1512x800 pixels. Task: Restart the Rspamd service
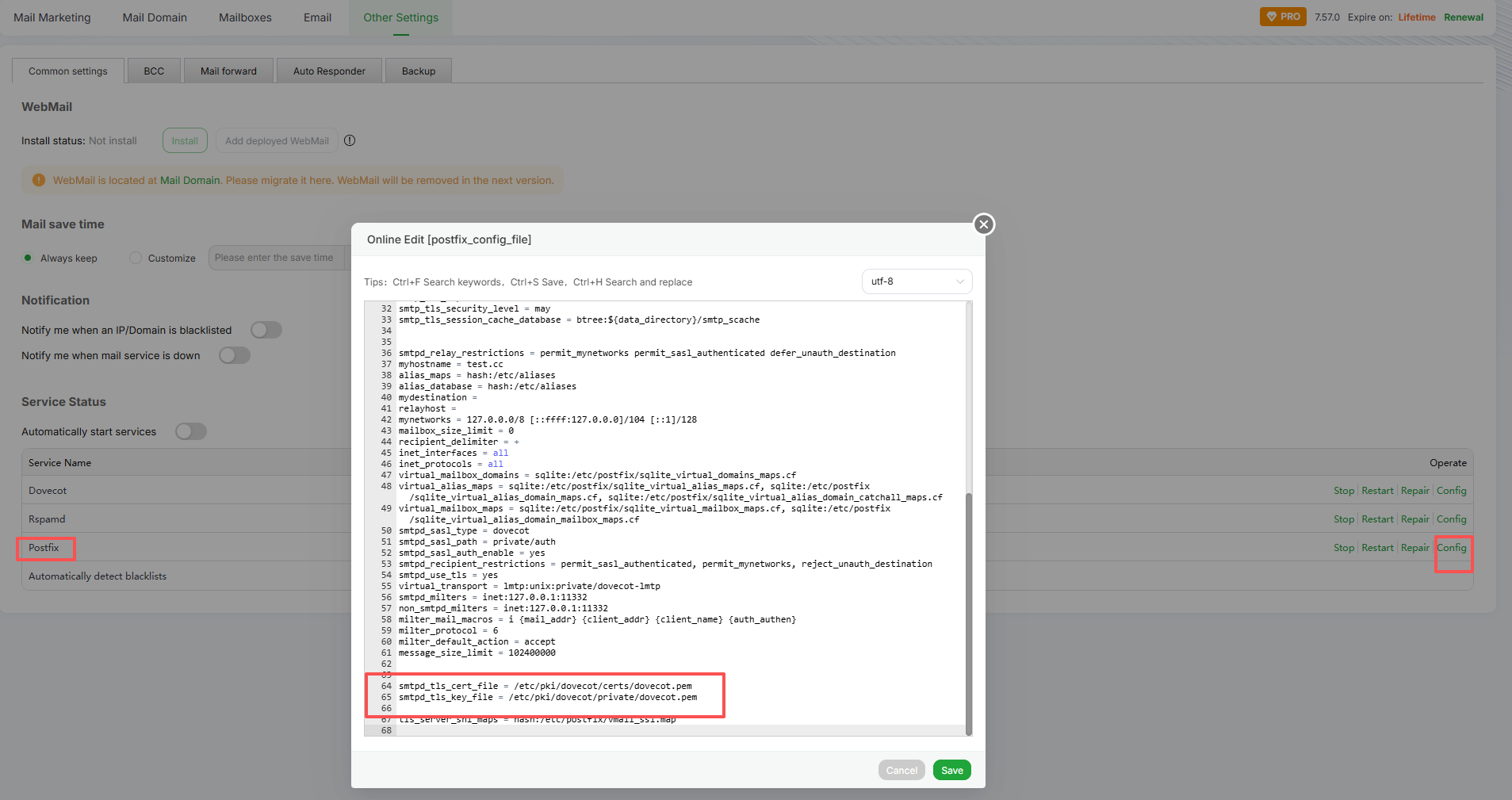(1377, 519)
